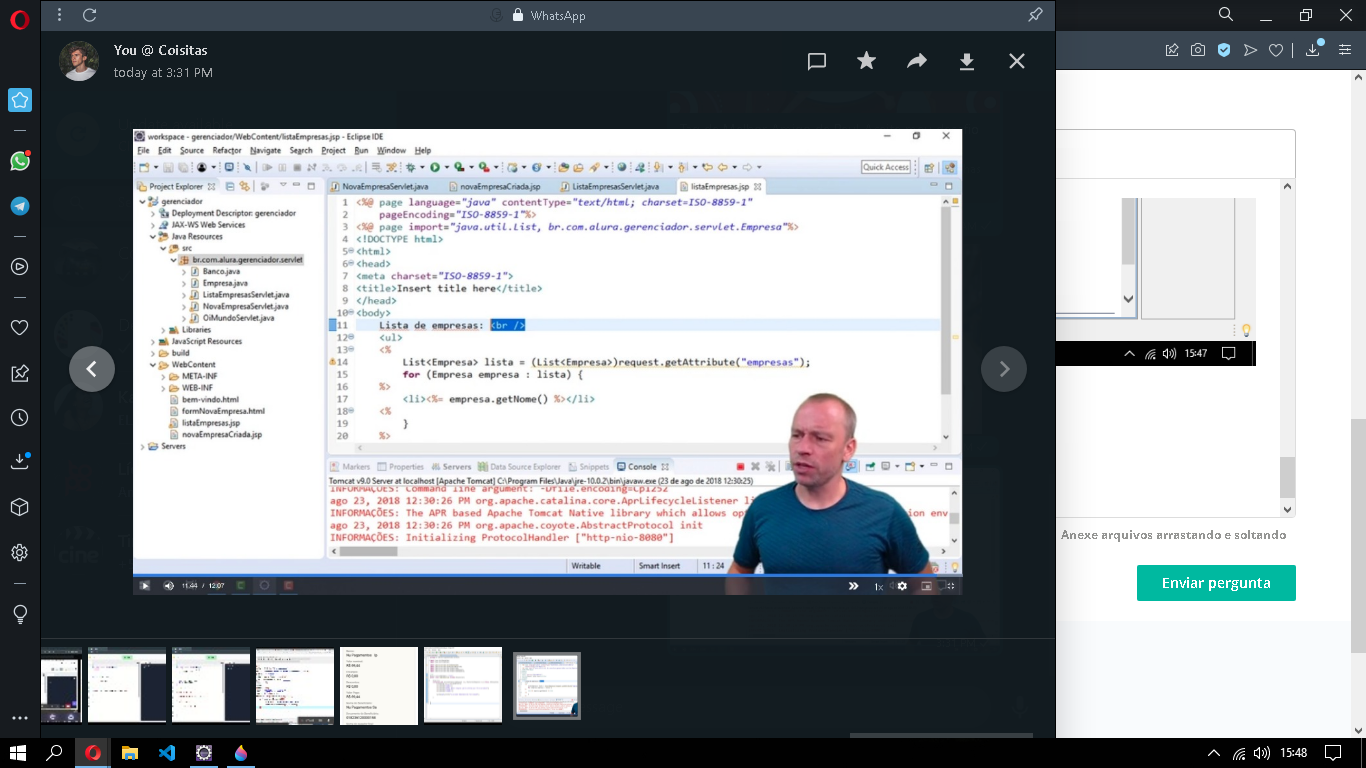Open the Workspaces icon in Opera sidebar
1366x768 pixels.
tap(20, 100)
